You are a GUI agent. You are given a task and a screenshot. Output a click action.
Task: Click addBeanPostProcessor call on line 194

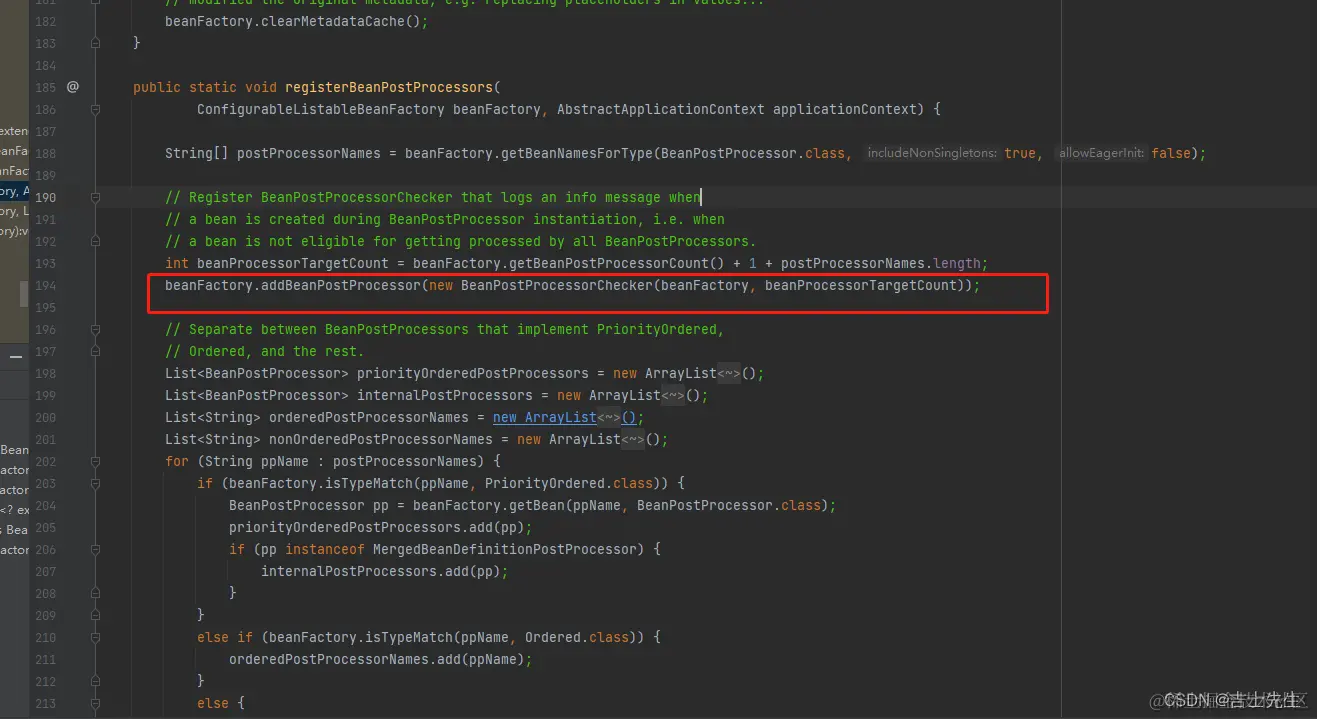[x=341, y=285]
